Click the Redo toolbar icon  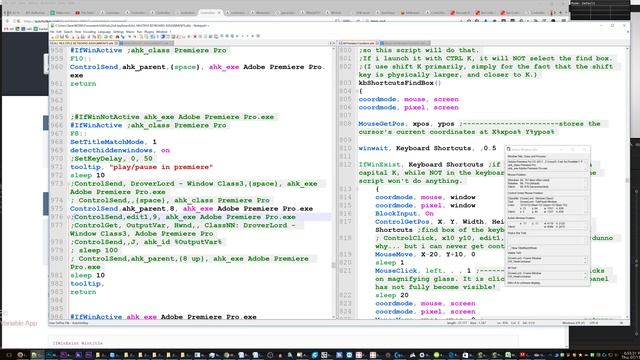pos(111,36)
